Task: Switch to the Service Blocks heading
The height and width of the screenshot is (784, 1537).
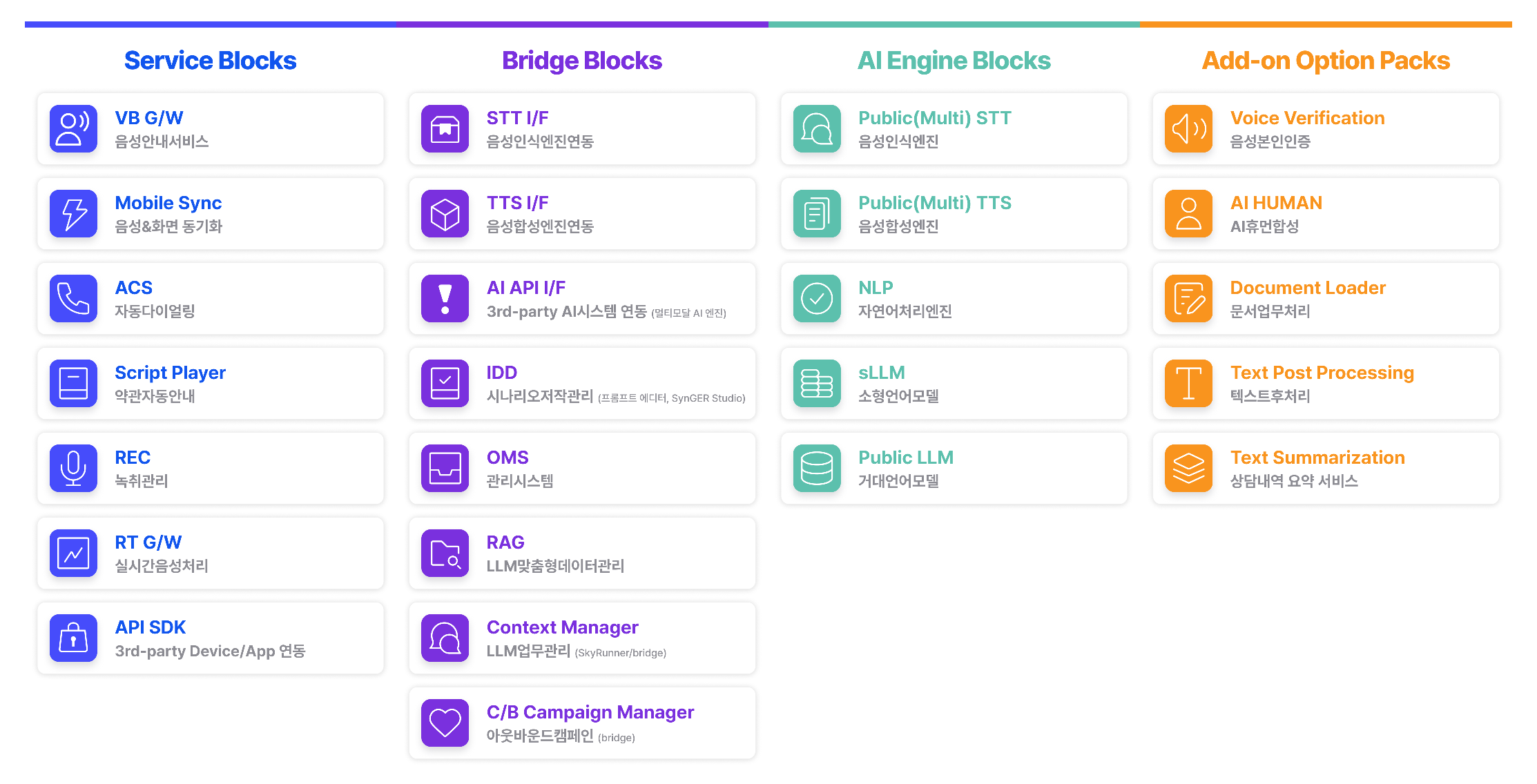Action: coord(211,61)
